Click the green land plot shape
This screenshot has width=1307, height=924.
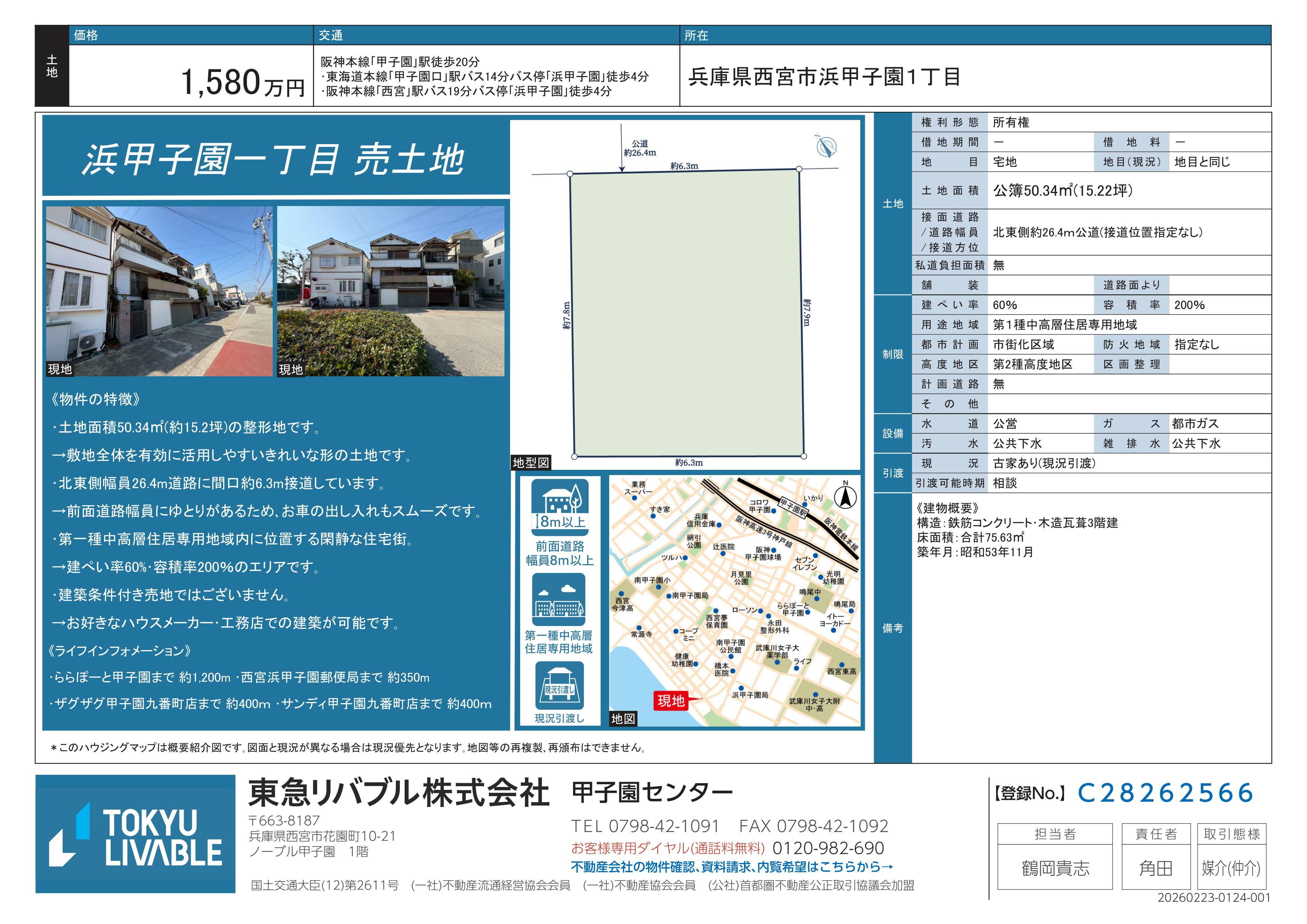pyautogui.click(x=687, y=313)
